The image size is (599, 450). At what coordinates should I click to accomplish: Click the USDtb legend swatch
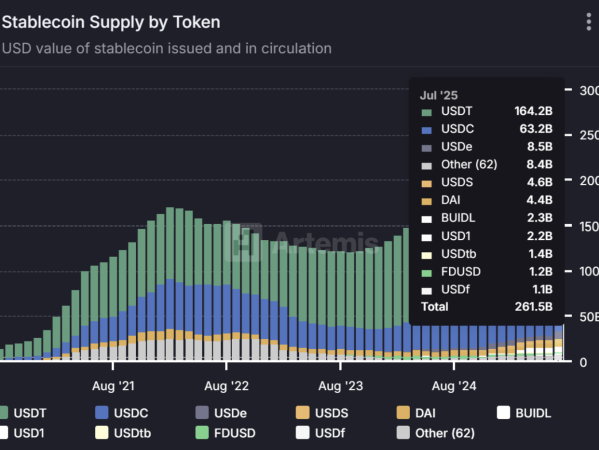tap(102, 432)
